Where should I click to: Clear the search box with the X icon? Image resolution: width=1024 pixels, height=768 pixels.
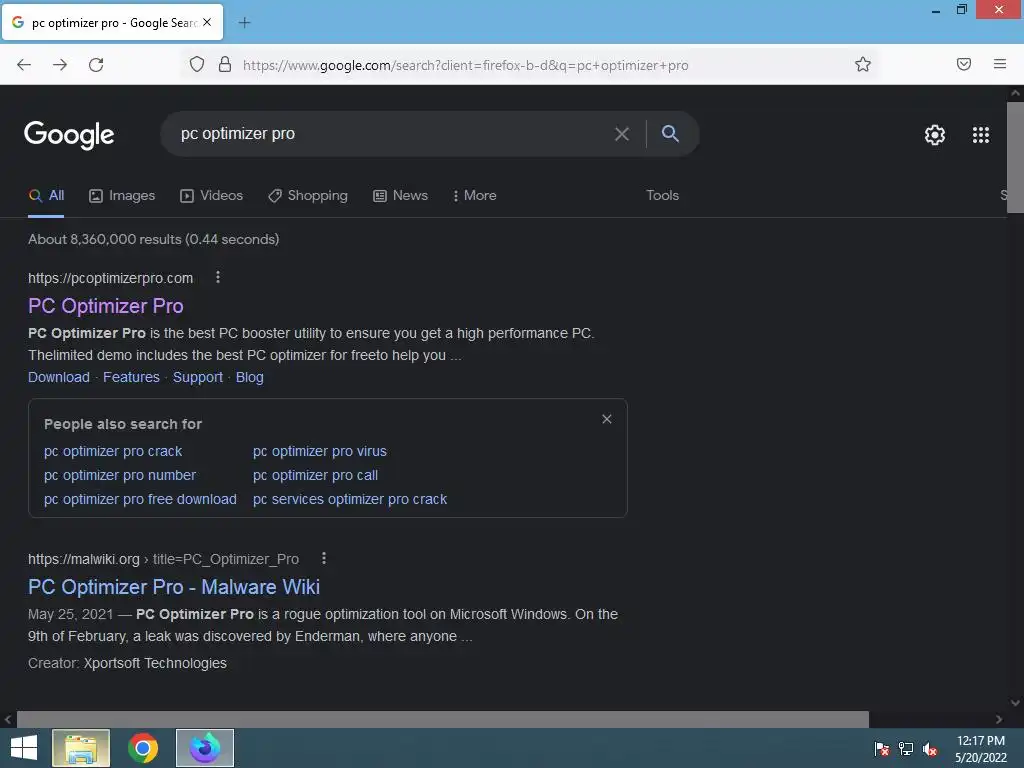622,134
